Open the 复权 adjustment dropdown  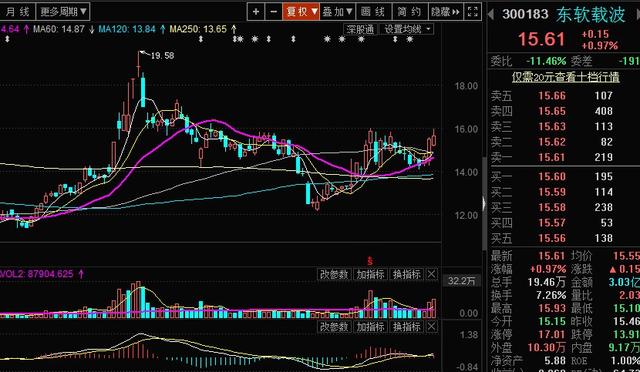301,11
